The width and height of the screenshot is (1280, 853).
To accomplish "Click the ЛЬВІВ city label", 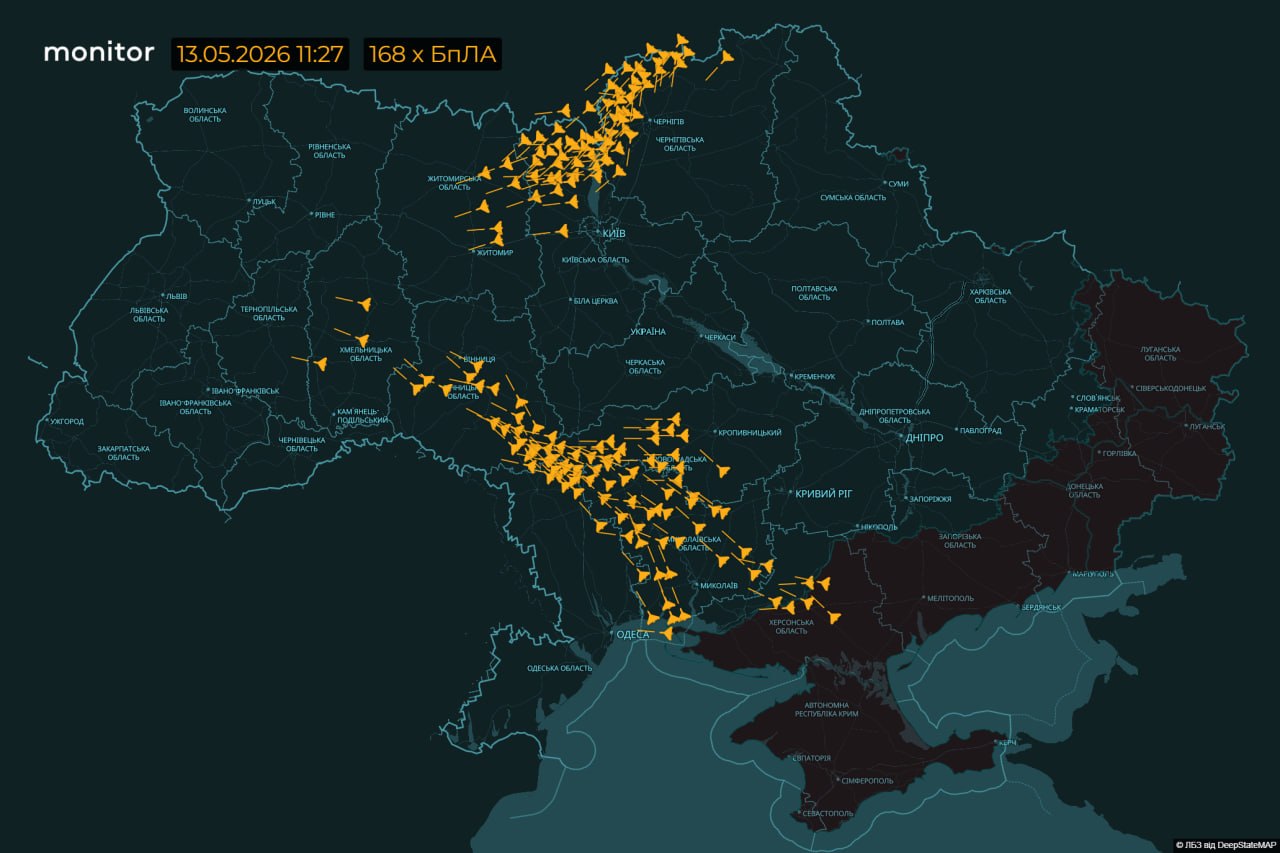I will 177,297.
